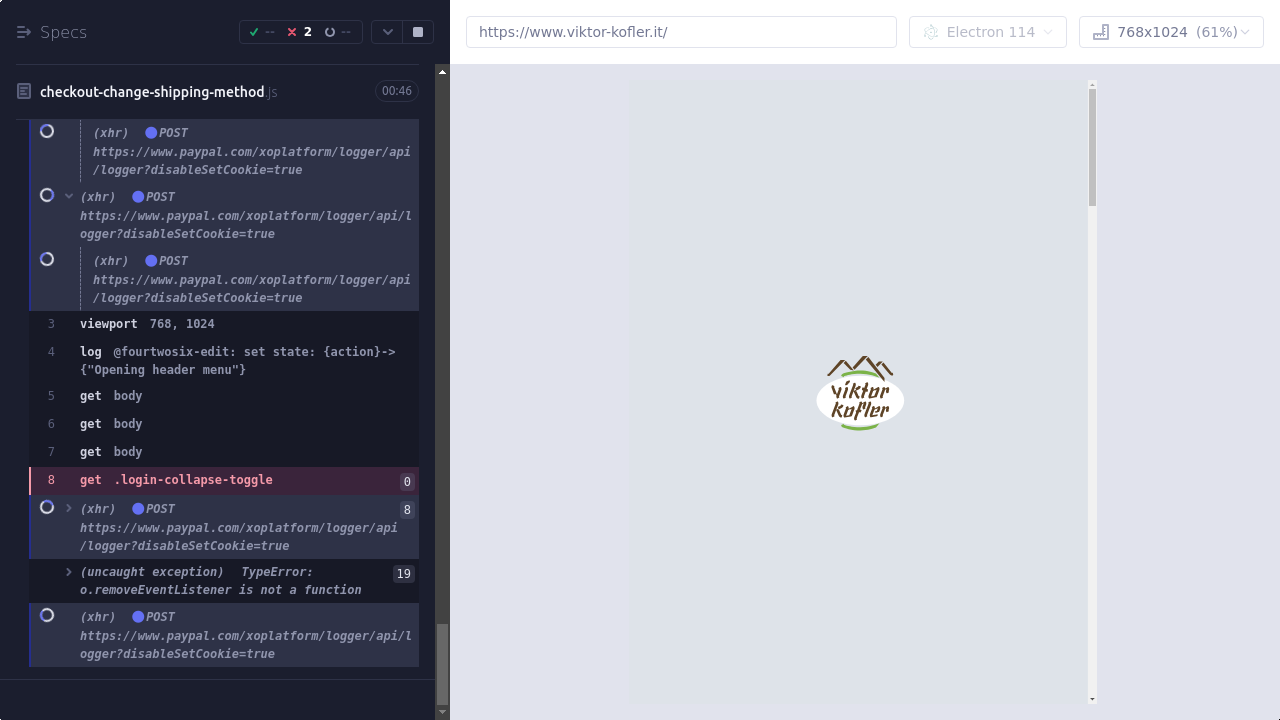Image resolution: width=1280 pixels, height=720 pixels.
Task: Click the Specs list expand icon
Action: [x=24, y=32]
